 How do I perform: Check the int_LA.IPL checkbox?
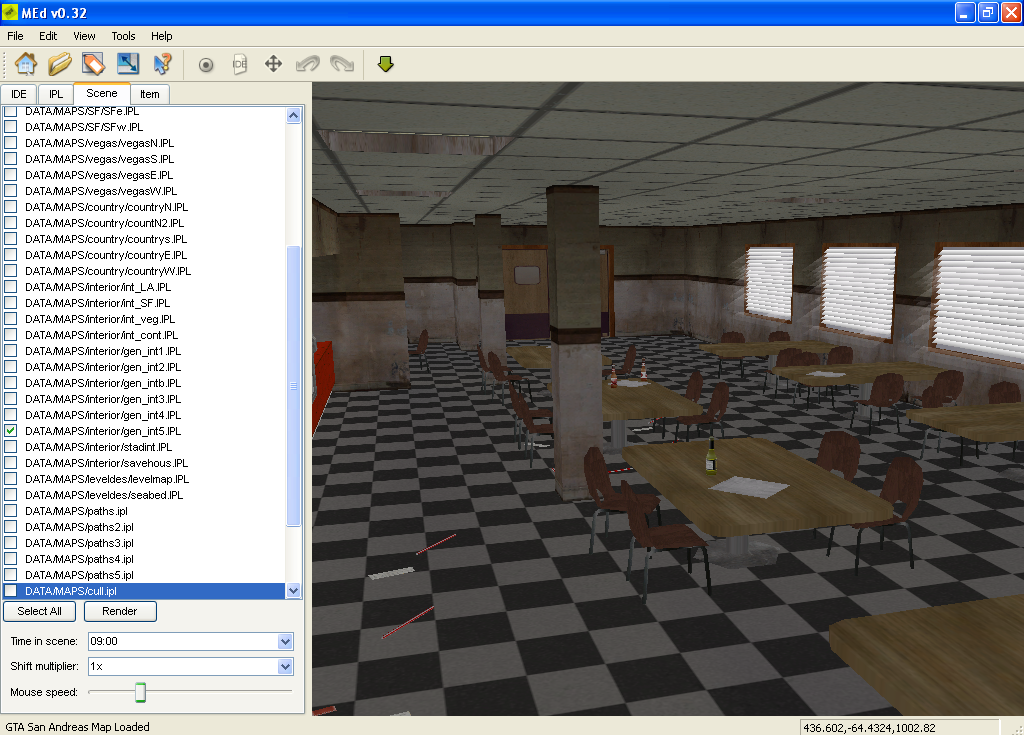pos(10,287)
